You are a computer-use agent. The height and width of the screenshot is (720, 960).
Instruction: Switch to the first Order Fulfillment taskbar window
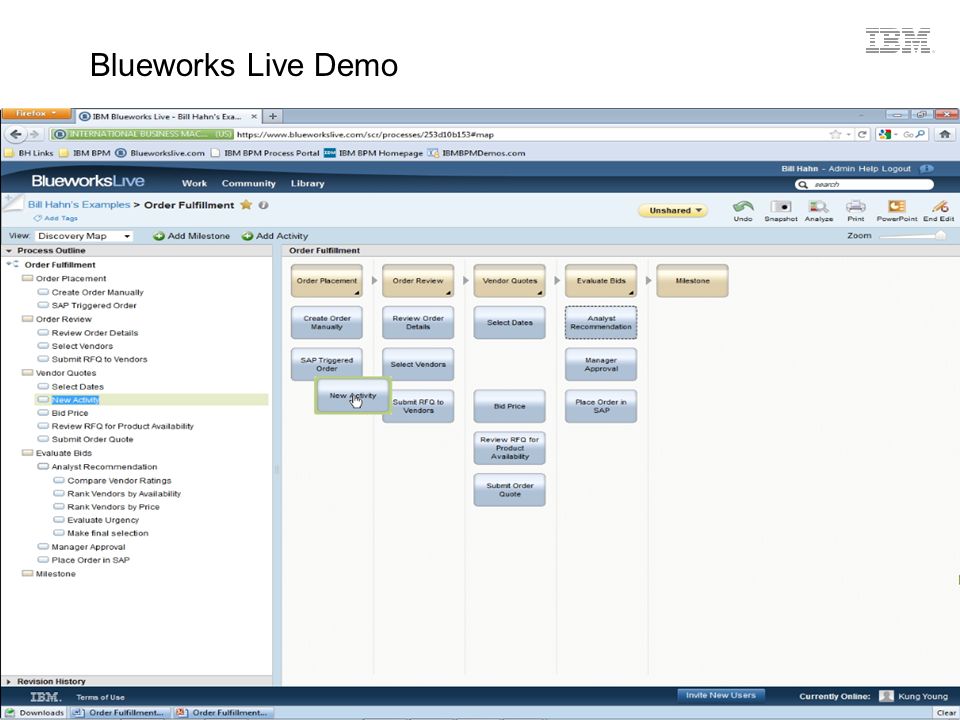point(119,713)
